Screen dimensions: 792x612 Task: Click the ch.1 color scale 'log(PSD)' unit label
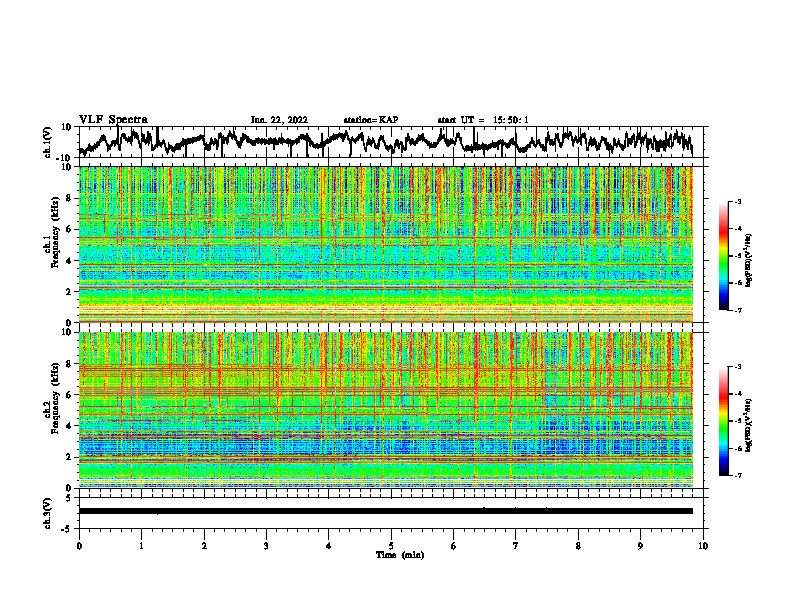(749, 260)
